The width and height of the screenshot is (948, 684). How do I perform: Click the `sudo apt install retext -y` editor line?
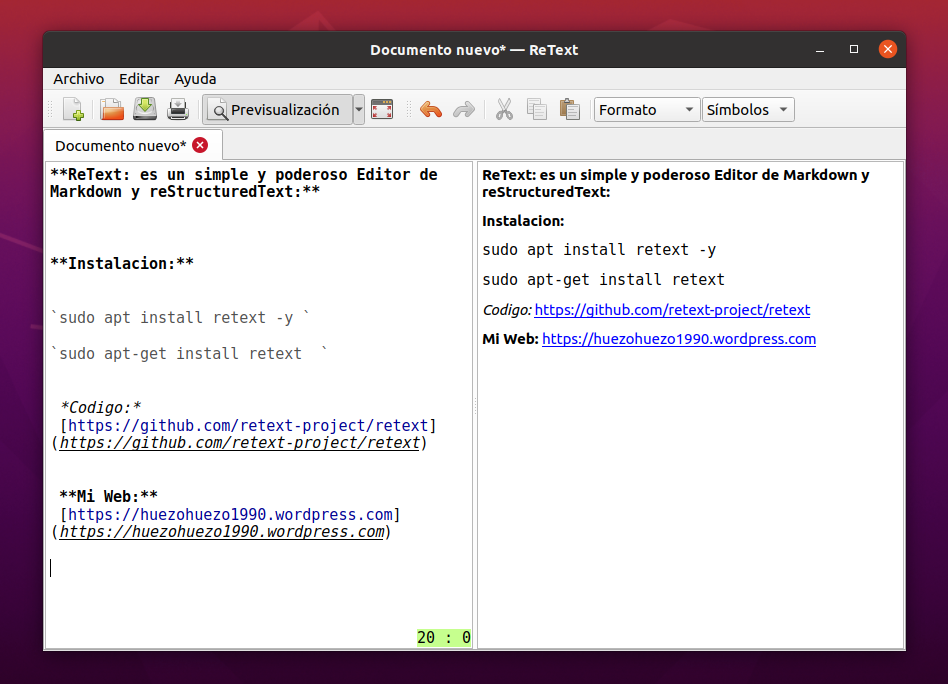[180, 318]
